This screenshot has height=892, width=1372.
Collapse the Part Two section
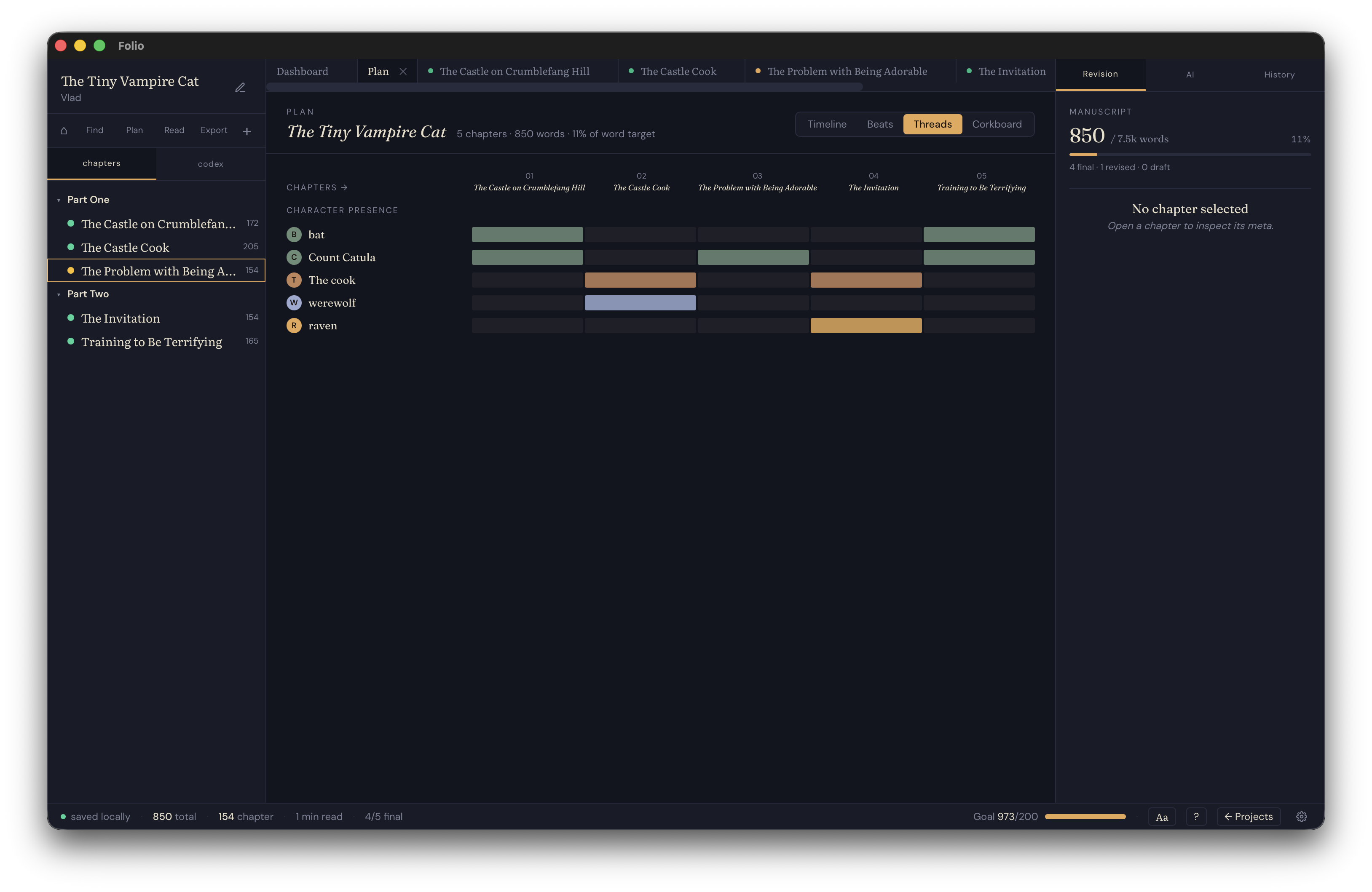tap(59, 294)
